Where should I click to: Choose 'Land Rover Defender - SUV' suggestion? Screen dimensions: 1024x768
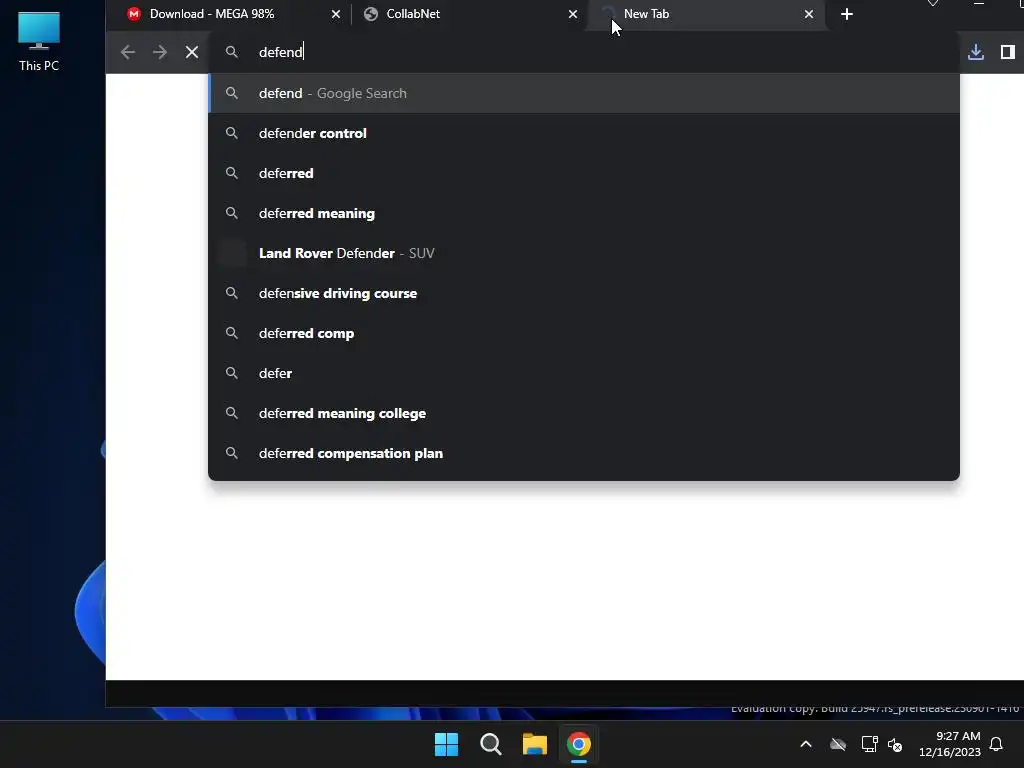(x=584, y=253)
